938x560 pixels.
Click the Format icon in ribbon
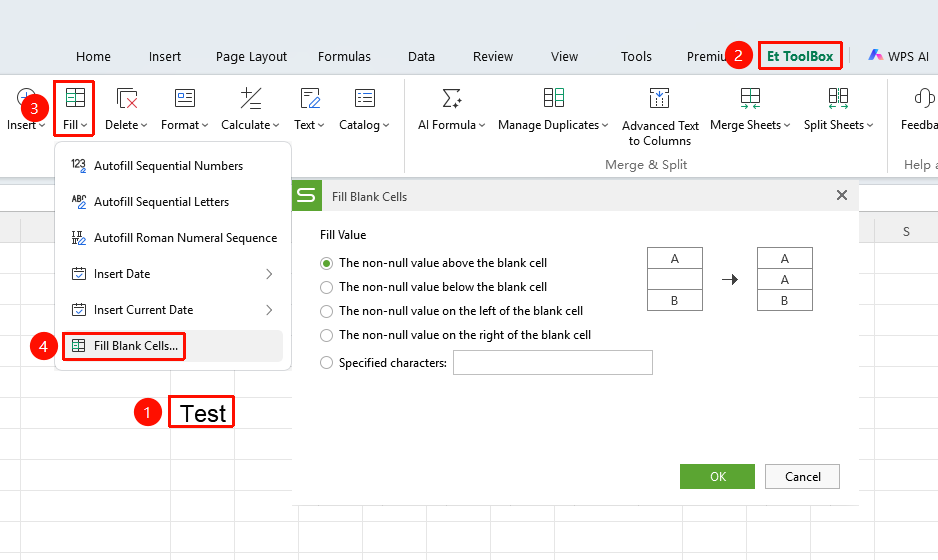pyautogui.click(x=185, y=98)
